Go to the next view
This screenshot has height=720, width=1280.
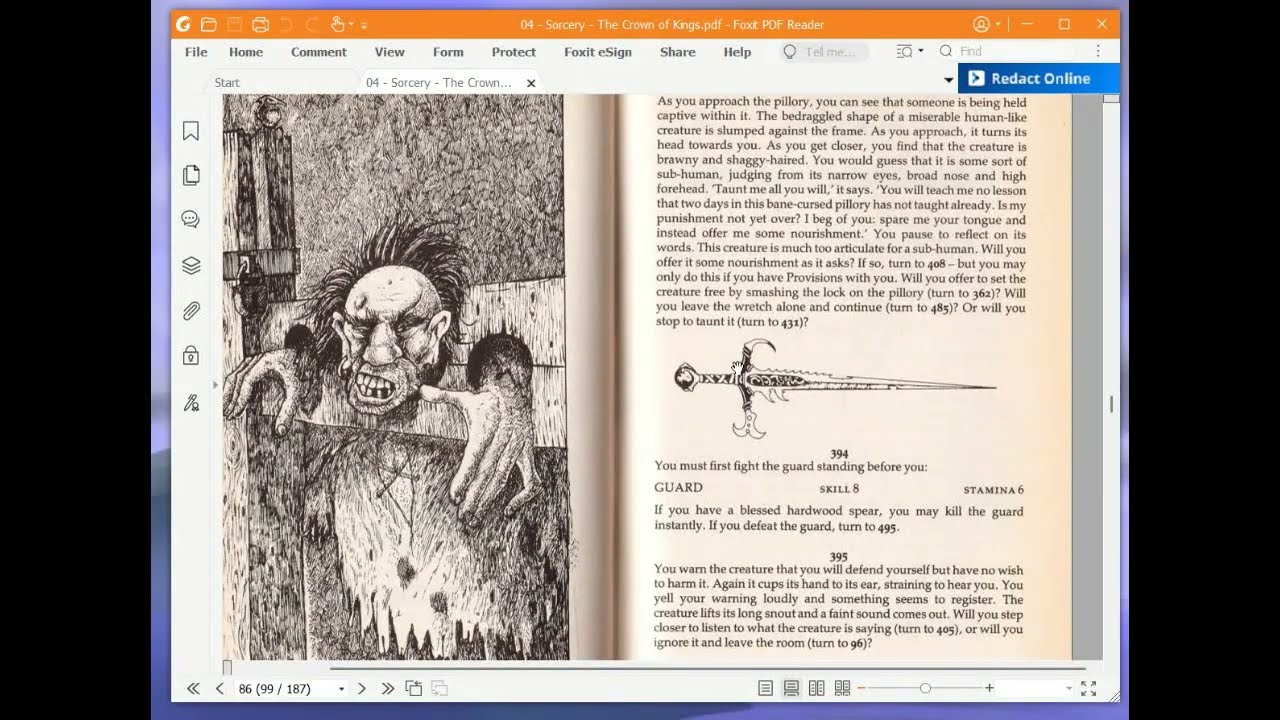tap(439, 688)
